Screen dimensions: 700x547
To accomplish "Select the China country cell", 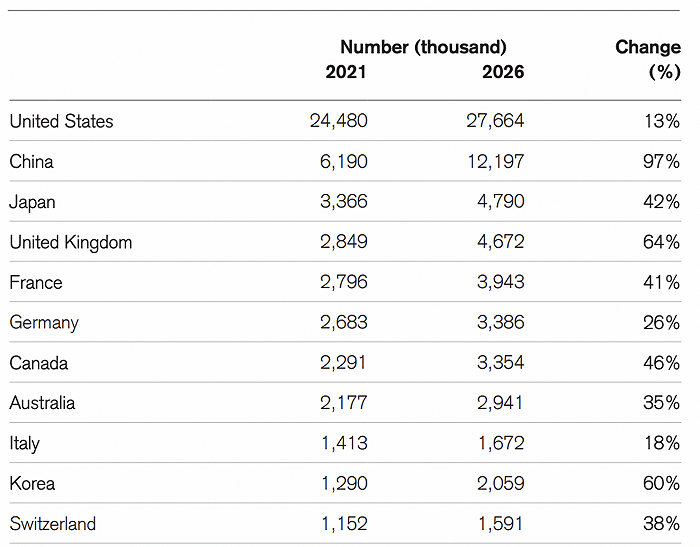I will 31,162.
